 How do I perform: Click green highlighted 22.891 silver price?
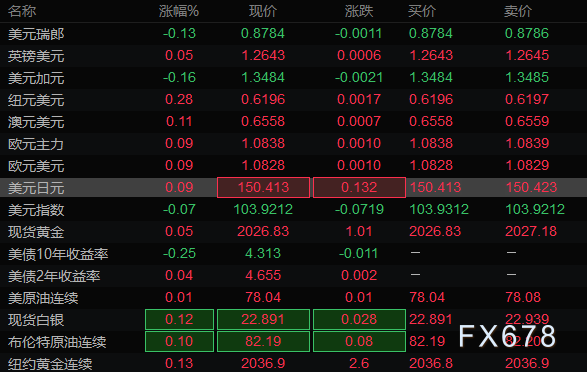coord(264,319)
